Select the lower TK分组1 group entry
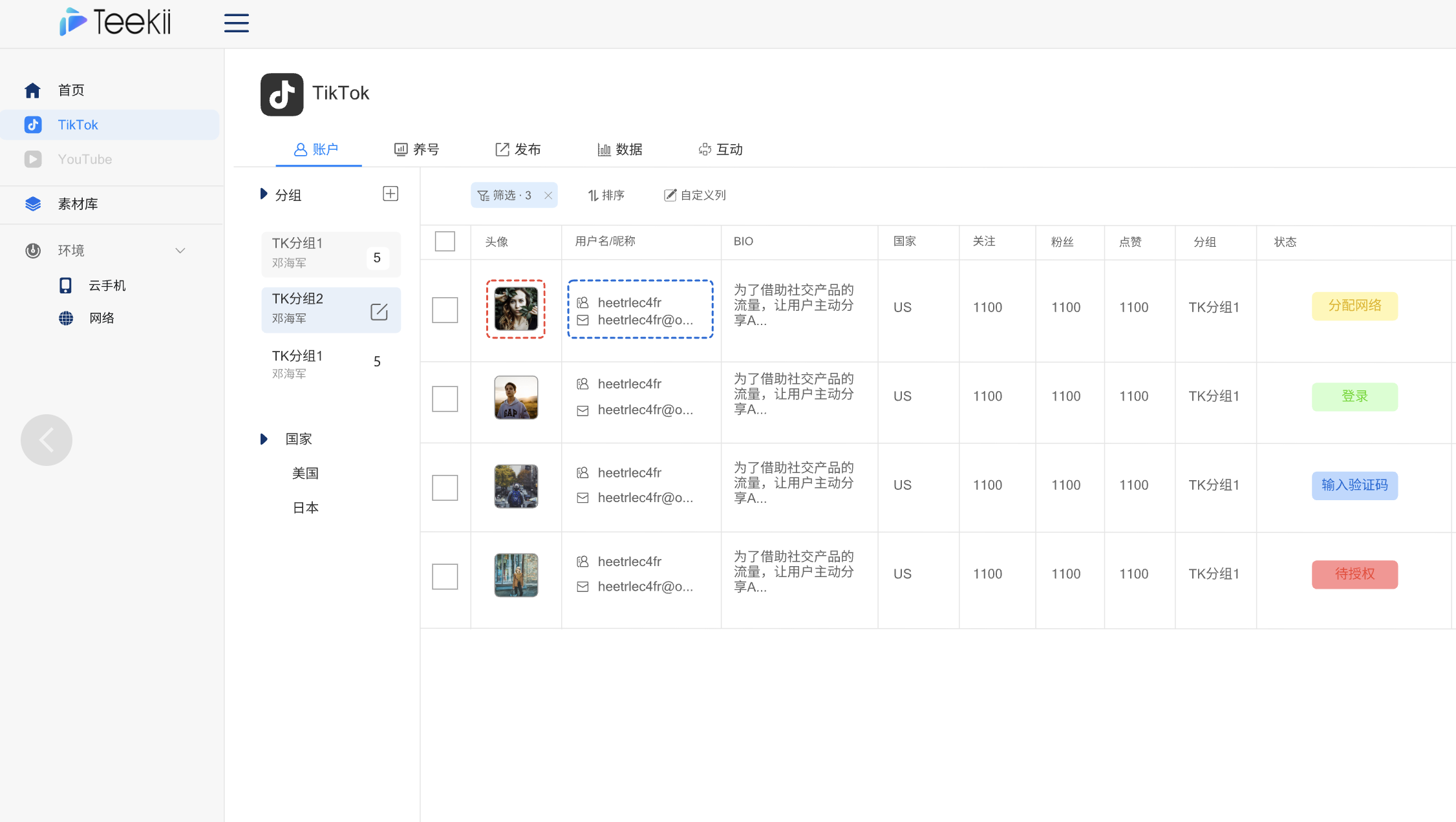The width and height of the screenshot is (1456, 822). (x=331, y=364)
